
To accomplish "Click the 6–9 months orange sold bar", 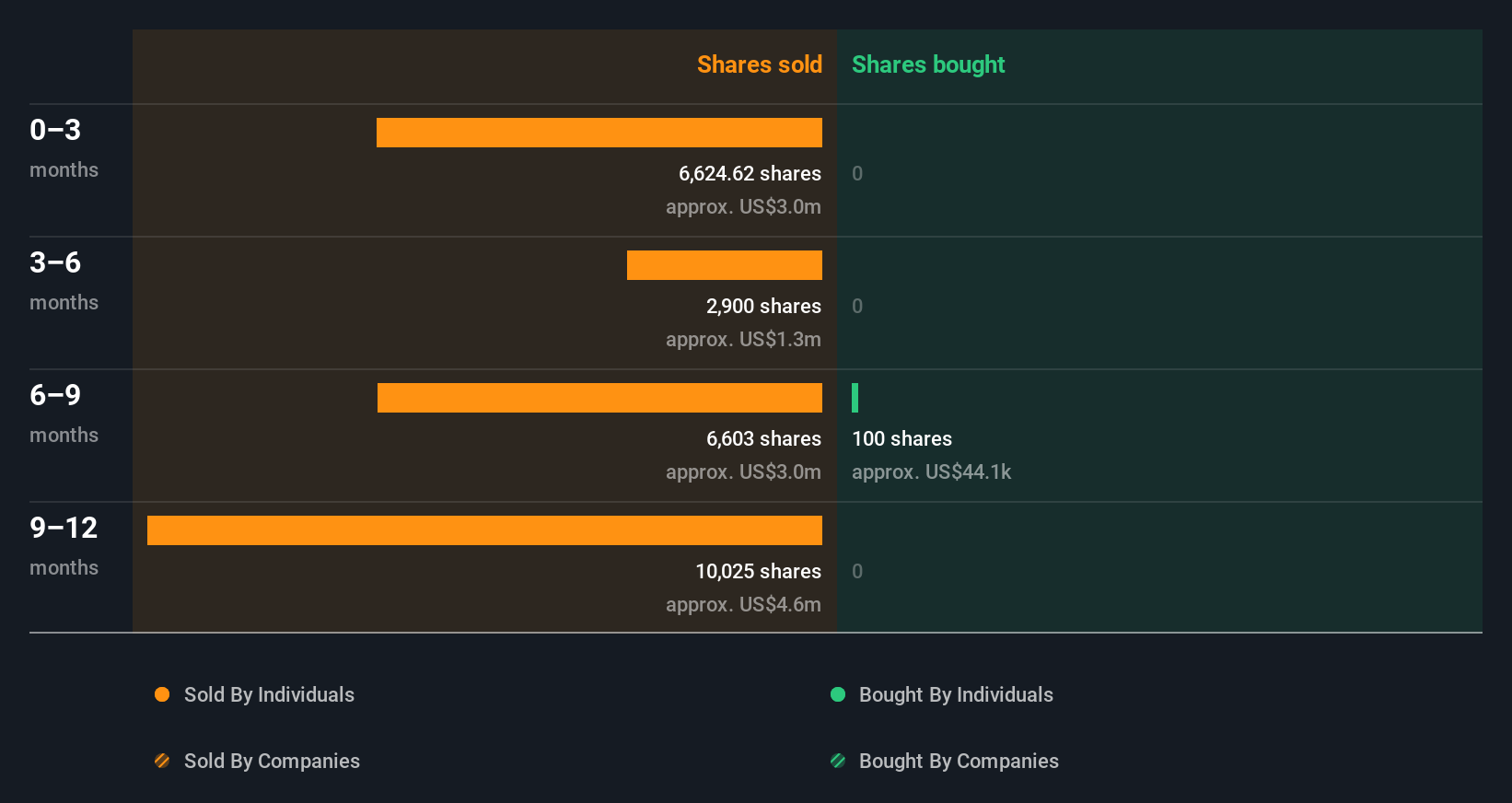I will click(599, 398).
